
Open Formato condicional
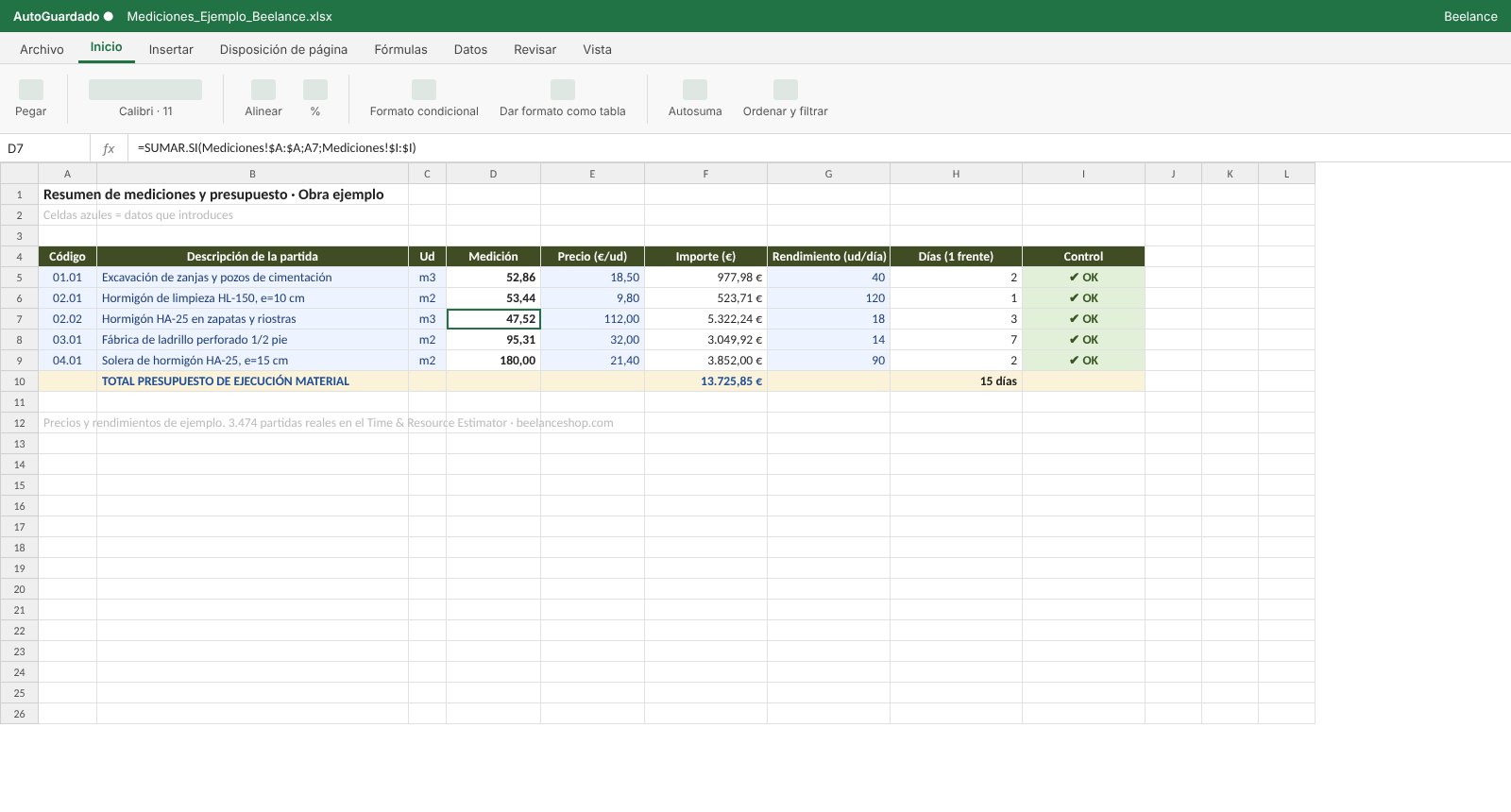pyautogui.click(x=424, y=99)
